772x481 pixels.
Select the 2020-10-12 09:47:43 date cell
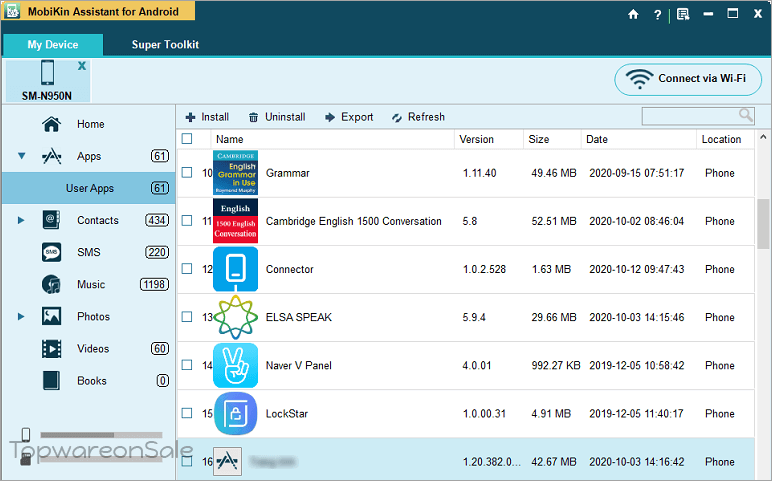637,269
